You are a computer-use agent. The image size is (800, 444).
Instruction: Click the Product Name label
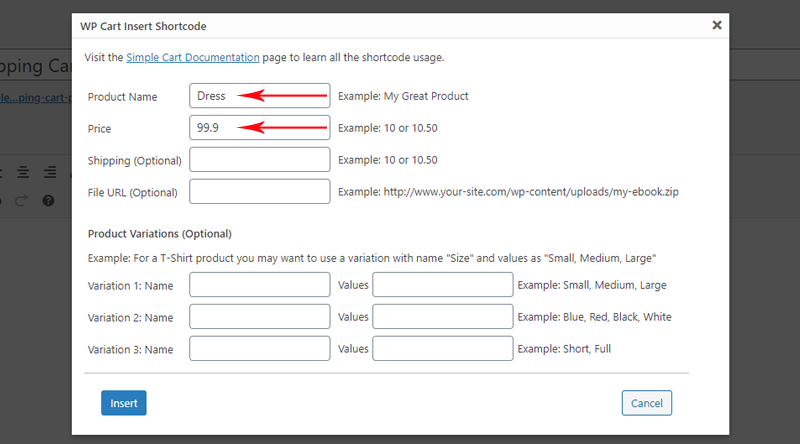click(122, 97)
